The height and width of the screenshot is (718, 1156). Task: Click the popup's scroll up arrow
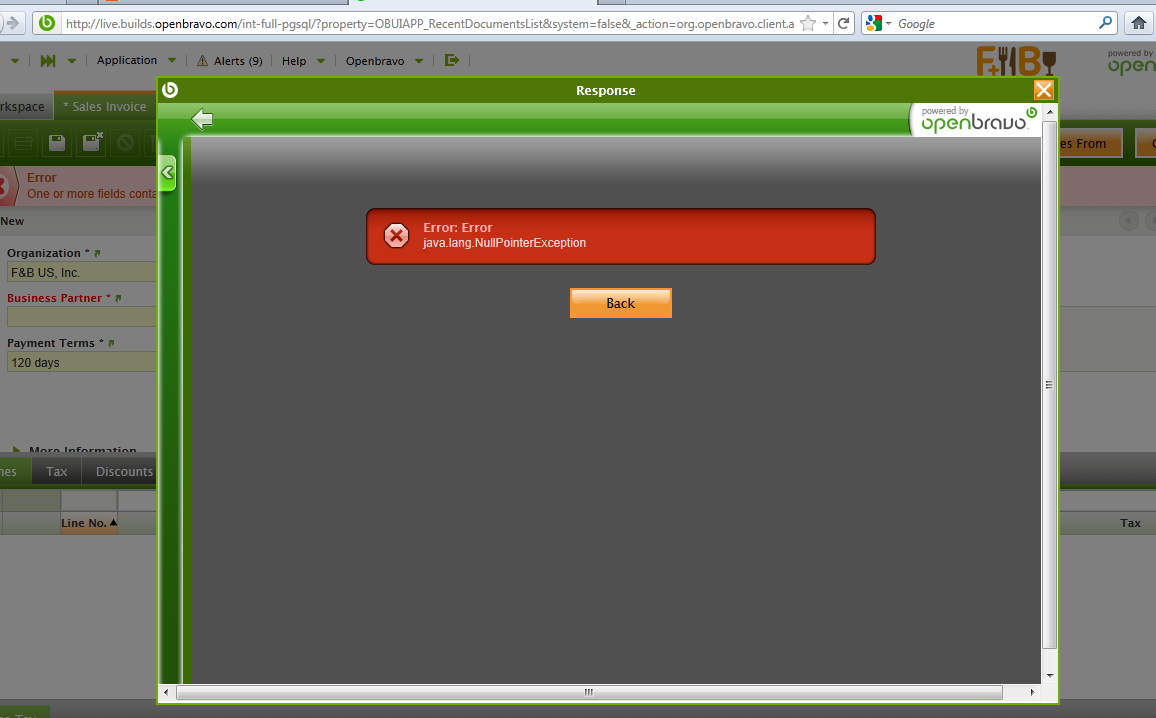(1050, 112)
